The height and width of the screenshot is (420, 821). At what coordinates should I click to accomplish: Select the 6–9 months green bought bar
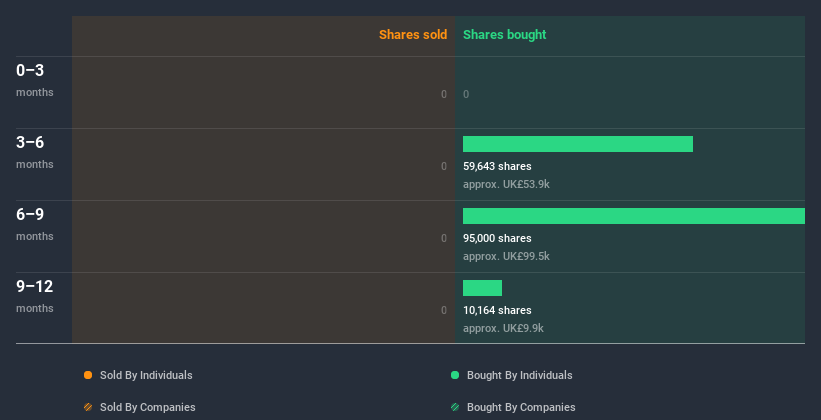tap(634, 216)
